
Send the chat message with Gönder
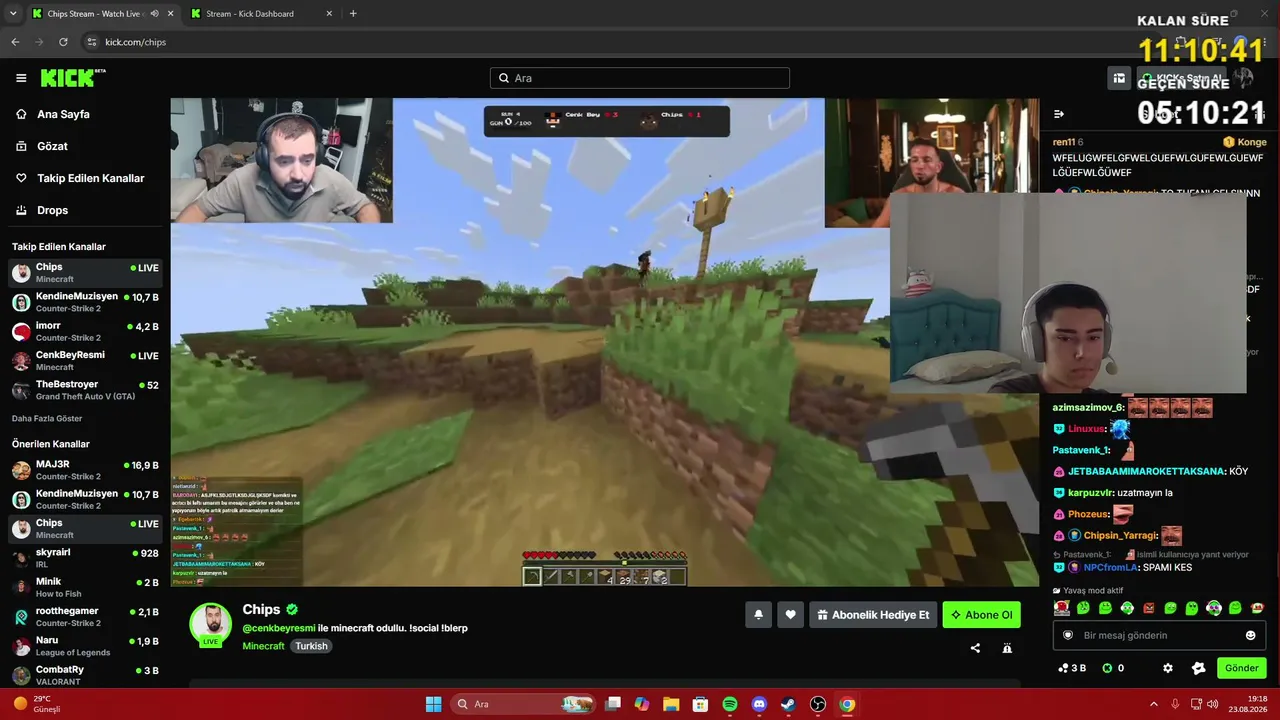[x=1241, y=668]
